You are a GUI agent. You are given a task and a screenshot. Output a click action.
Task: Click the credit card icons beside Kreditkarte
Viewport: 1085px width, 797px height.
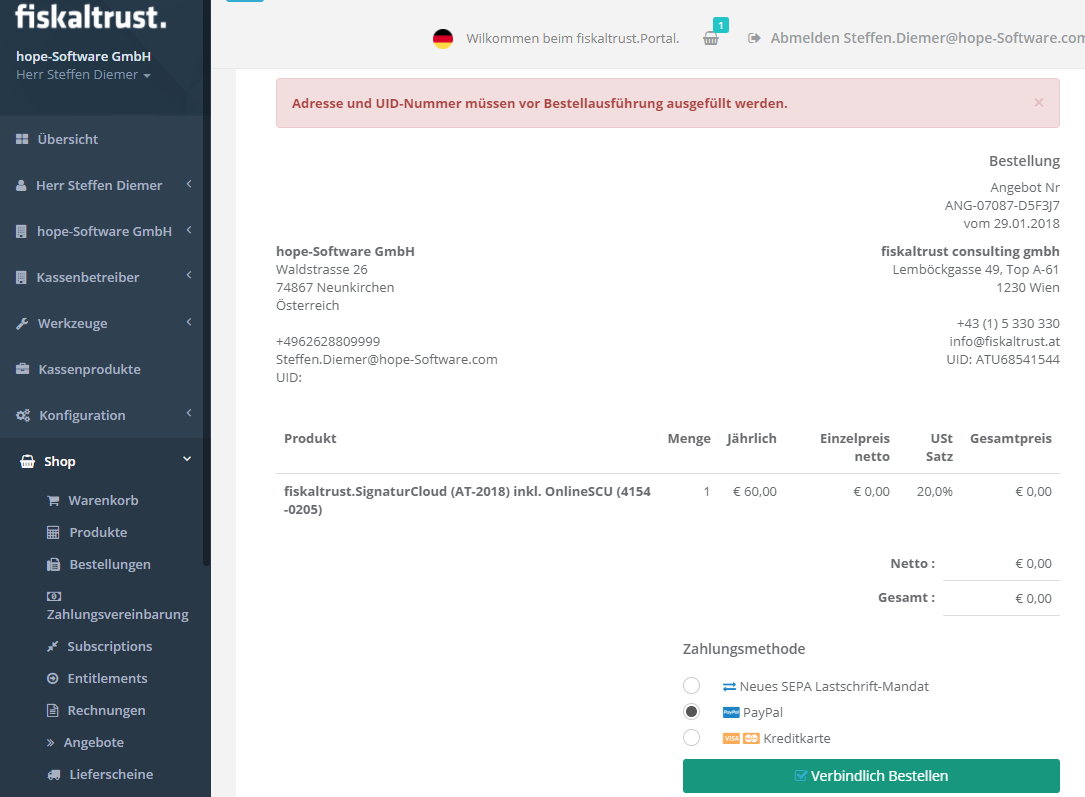click(741, 739)
